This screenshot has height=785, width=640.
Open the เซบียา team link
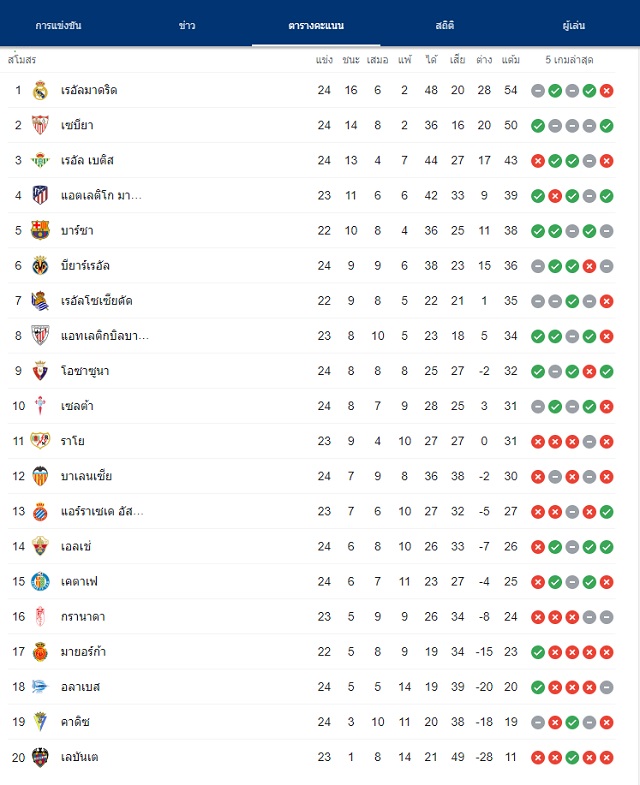pos(77,125)
